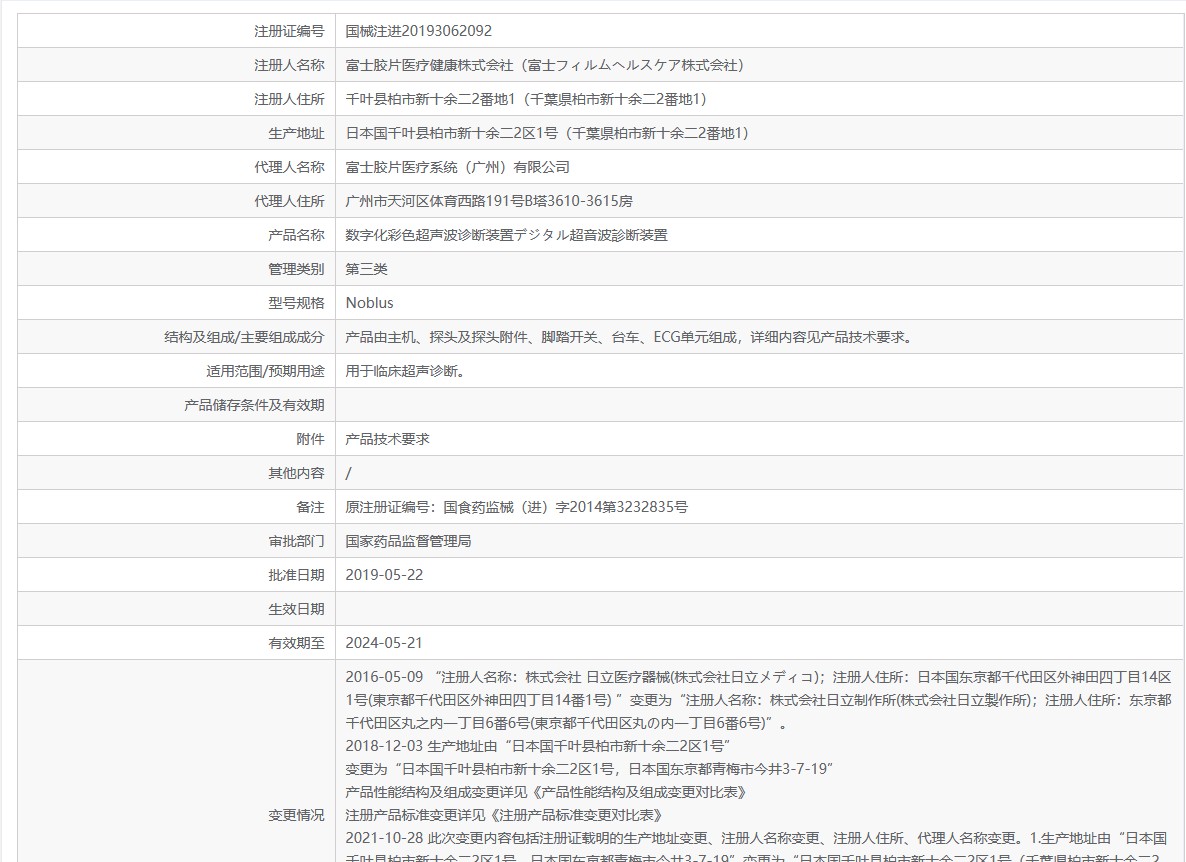Select change entry dated 2018-12-03
Viewport: 1186px width, 862px height.
(x=537, y=746)
